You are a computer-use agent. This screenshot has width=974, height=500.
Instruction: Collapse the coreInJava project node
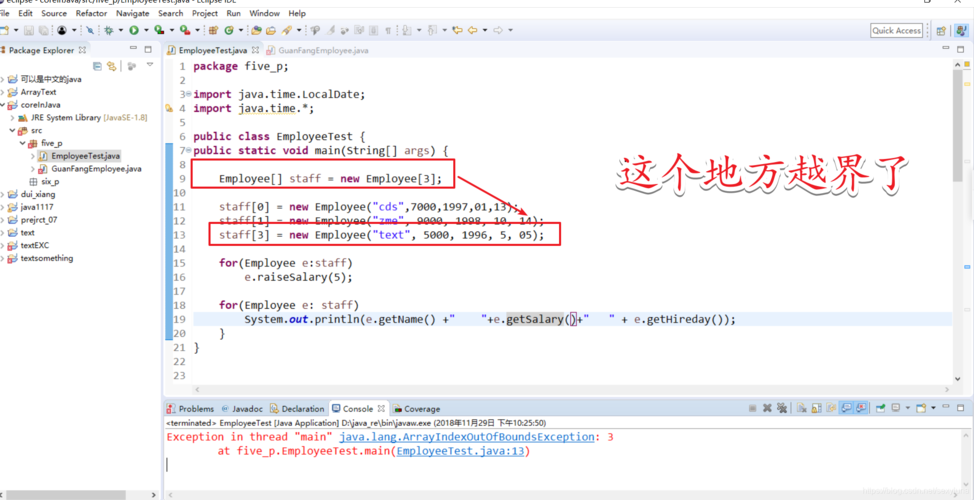pos(2,105)
